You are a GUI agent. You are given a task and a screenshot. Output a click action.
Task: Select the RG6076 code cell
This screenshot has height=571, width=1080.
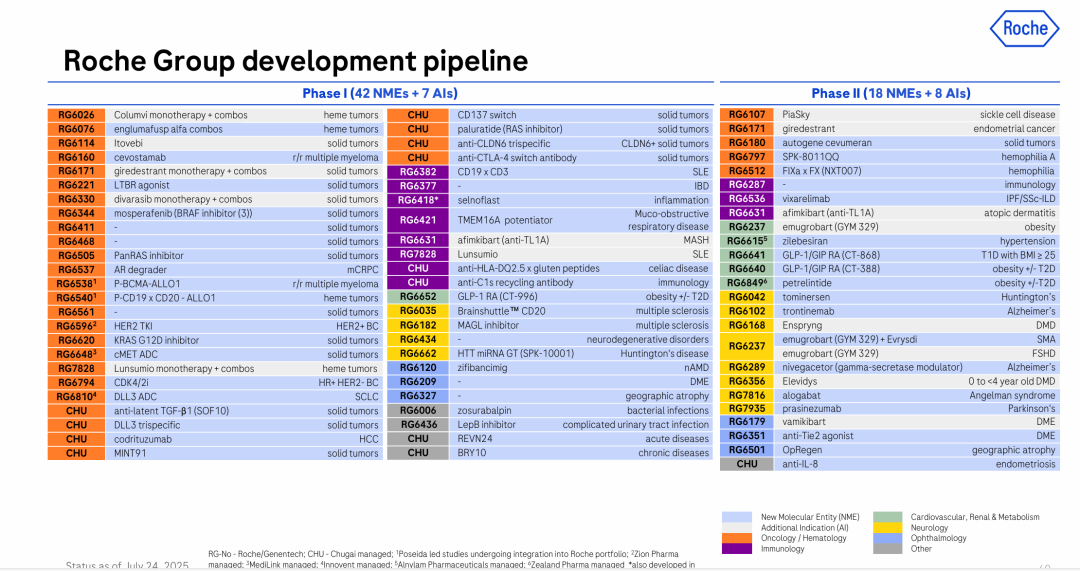pyautogui.click(x=76, y=129)
